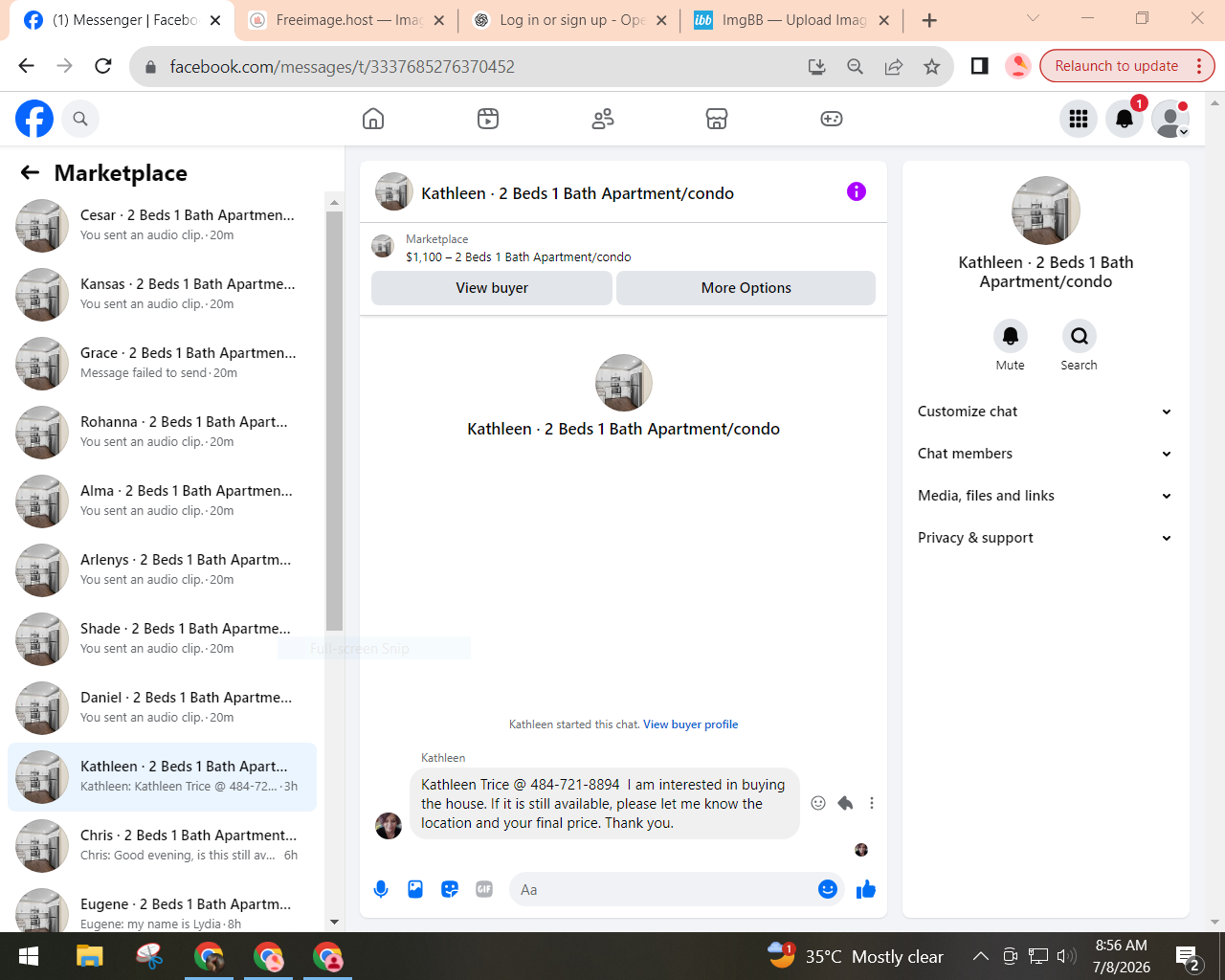Search within conversation icon
This screenshot has width=1225, height=980.
[x=1080, y=336]
